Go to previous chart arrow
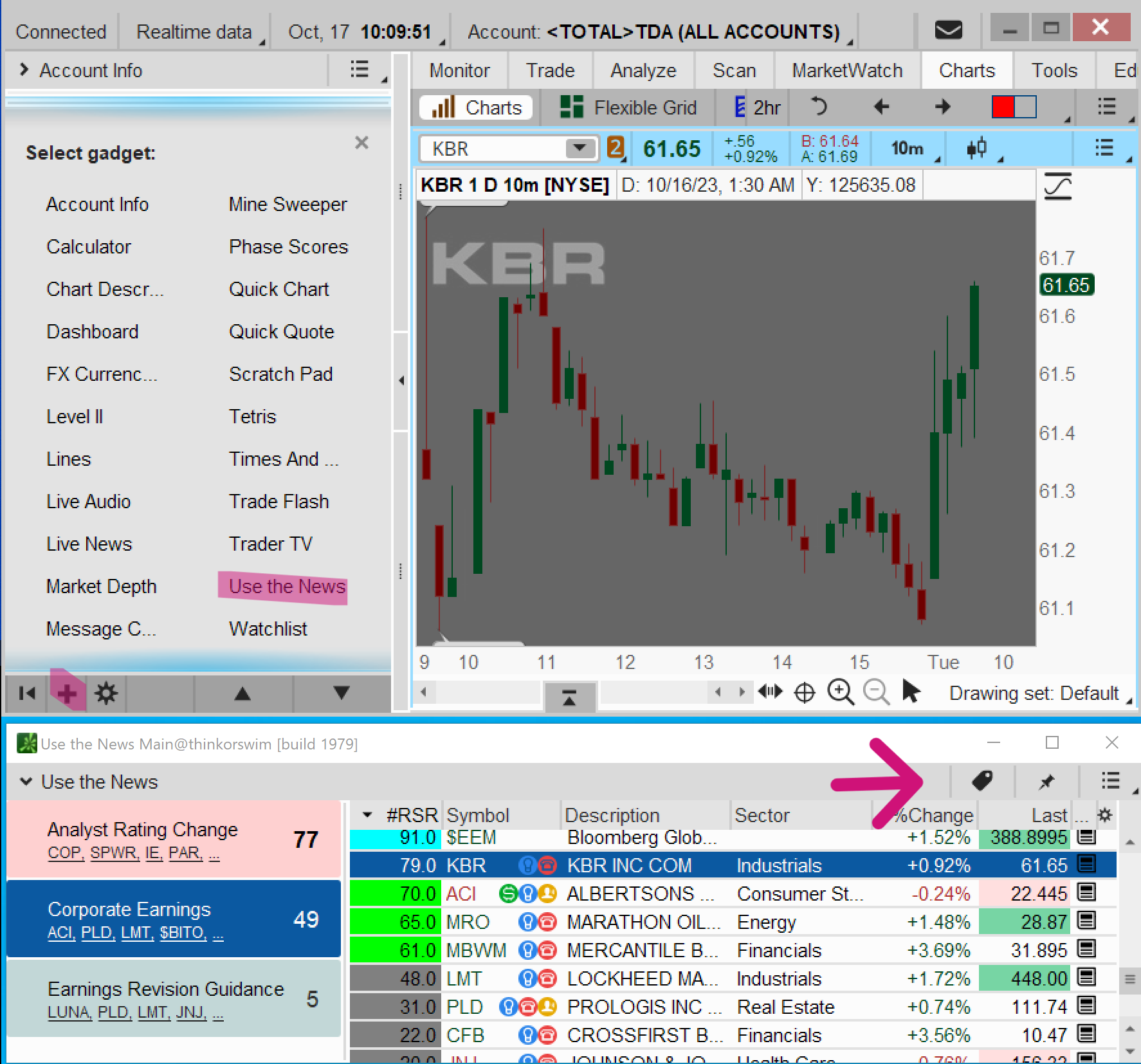 [x=881, y=106]
